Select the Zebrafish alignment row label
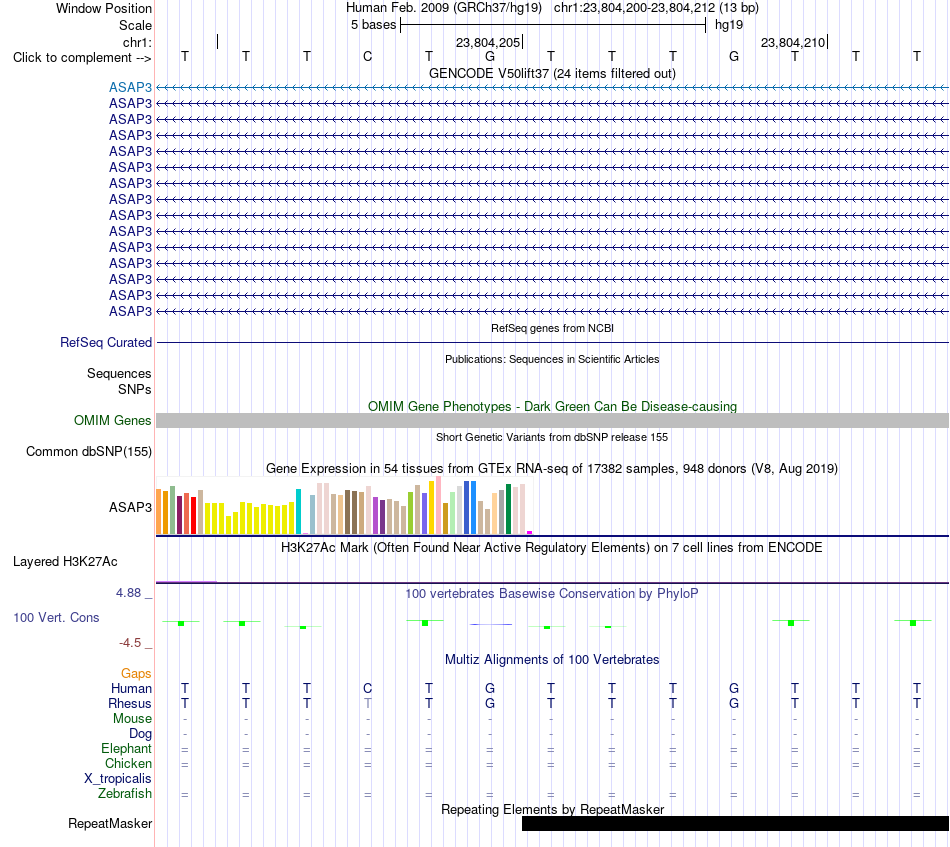Screen dimensions: 950x847 tap(125, 794)
